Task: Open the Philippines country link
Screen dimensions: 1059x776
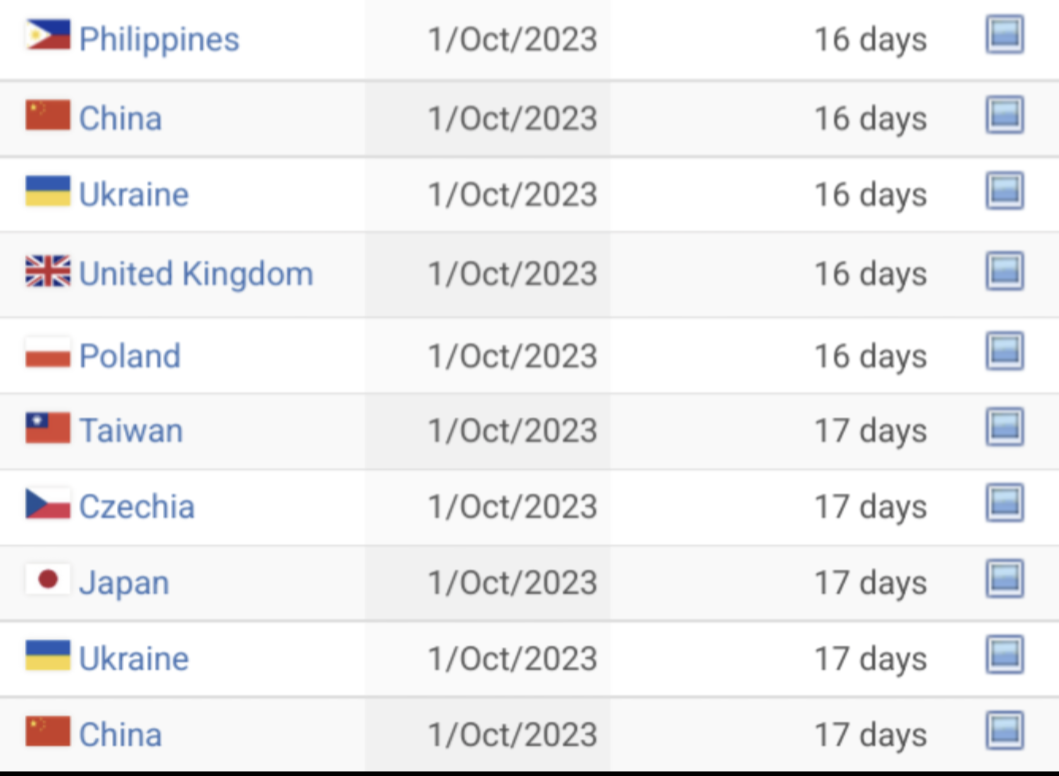Action: pos(159,39)
